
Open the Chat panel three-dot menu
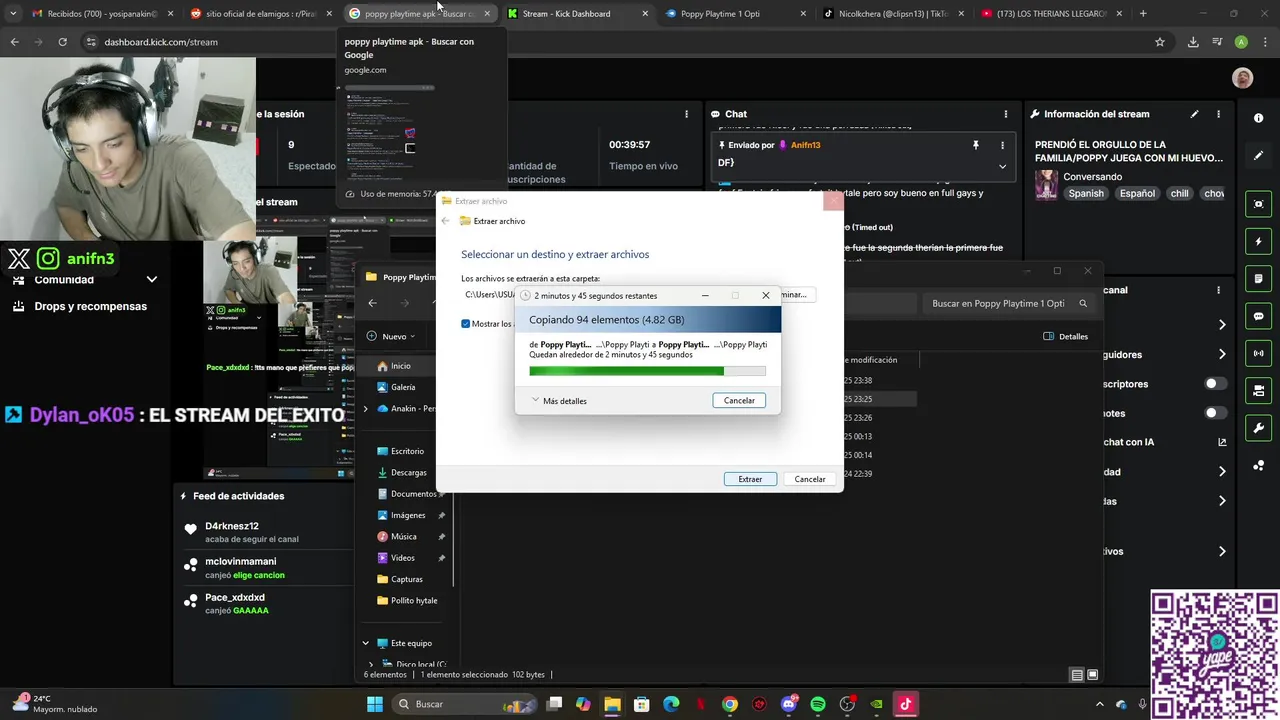pos(1006,114)
